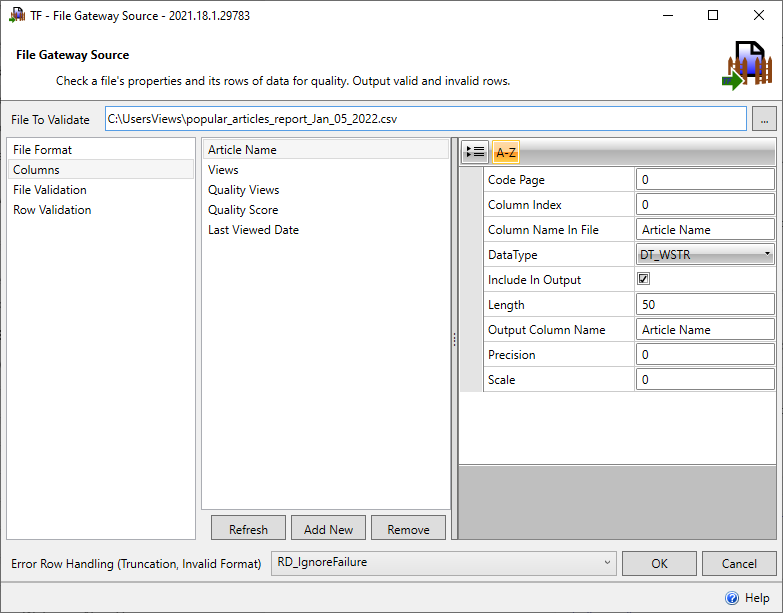This screenshot has width=783, height=613.
Task: Click the browse ellipsis button for file
Action: click(x=764, y=119)
